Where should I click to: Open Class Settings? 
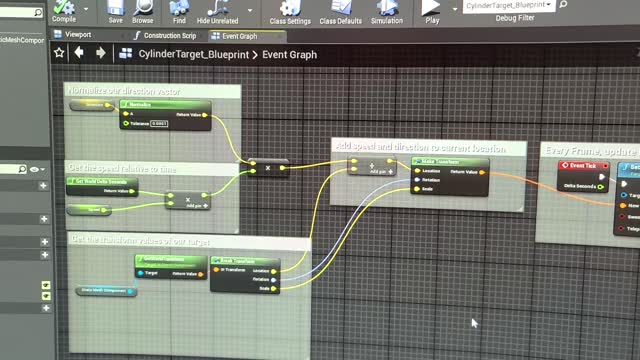[290, 13]
